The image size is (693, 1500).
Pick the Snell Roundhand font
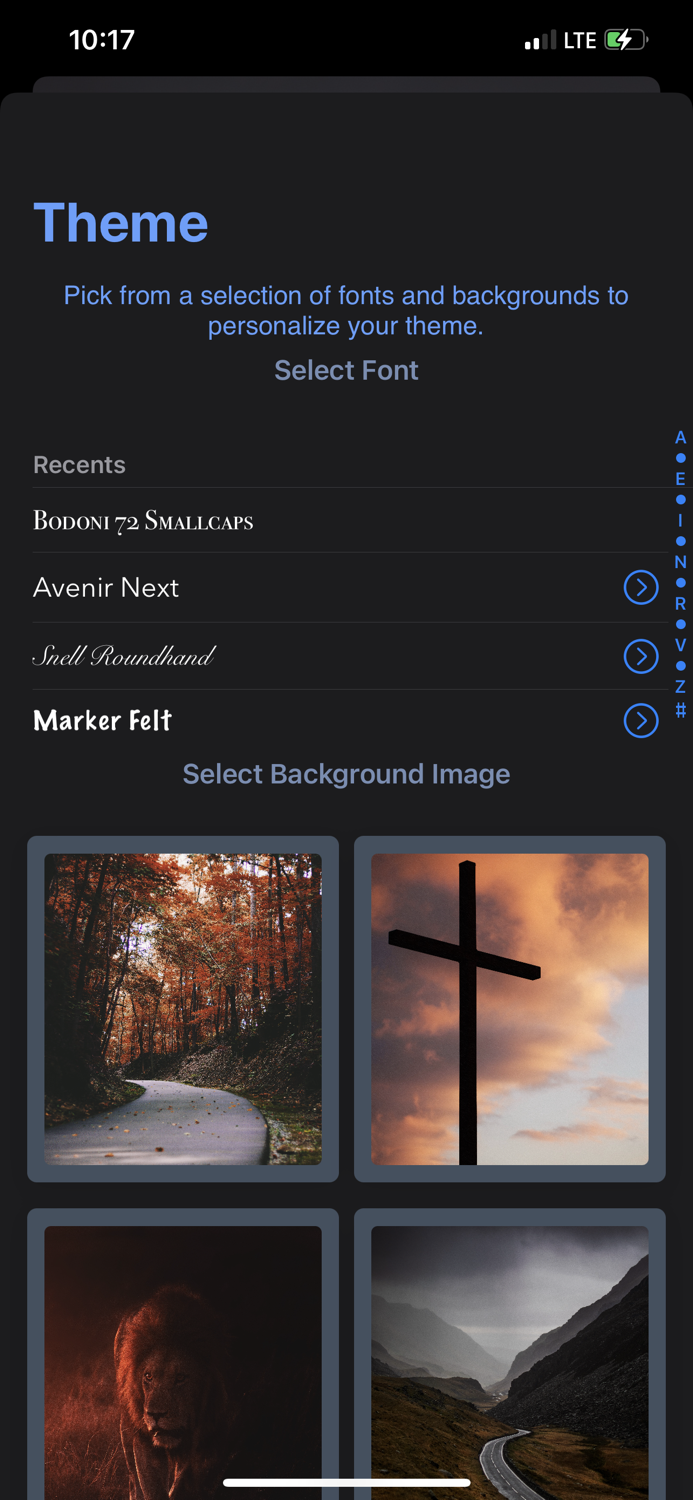point(346,656)
